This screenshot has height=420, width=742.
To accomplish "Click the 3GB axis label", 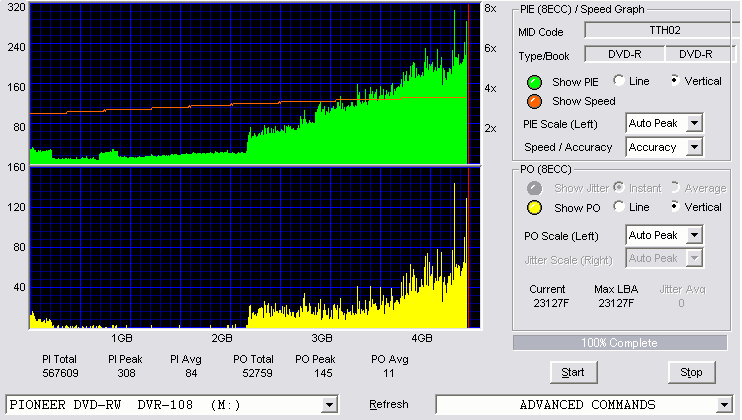I will pos(322,338).
